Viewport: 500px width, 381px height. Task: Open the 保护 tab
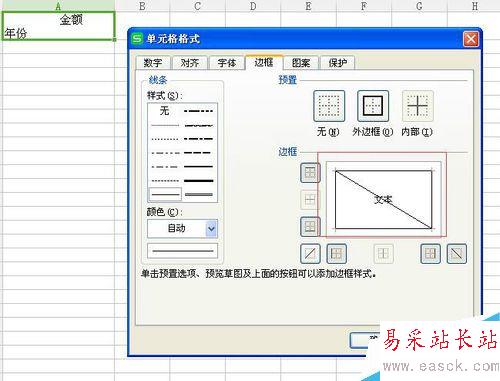click(337, 63)
